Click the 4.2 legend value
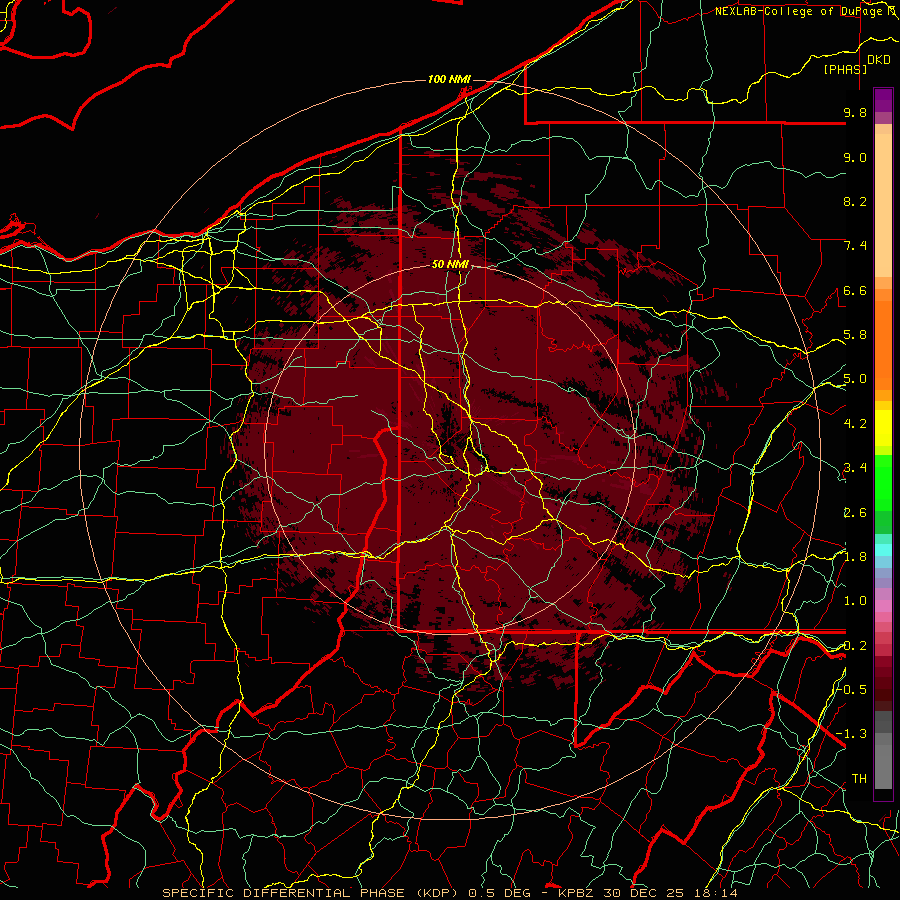This screenshot has height=900, width=900. pyautogui.click(x=855, y=424)
